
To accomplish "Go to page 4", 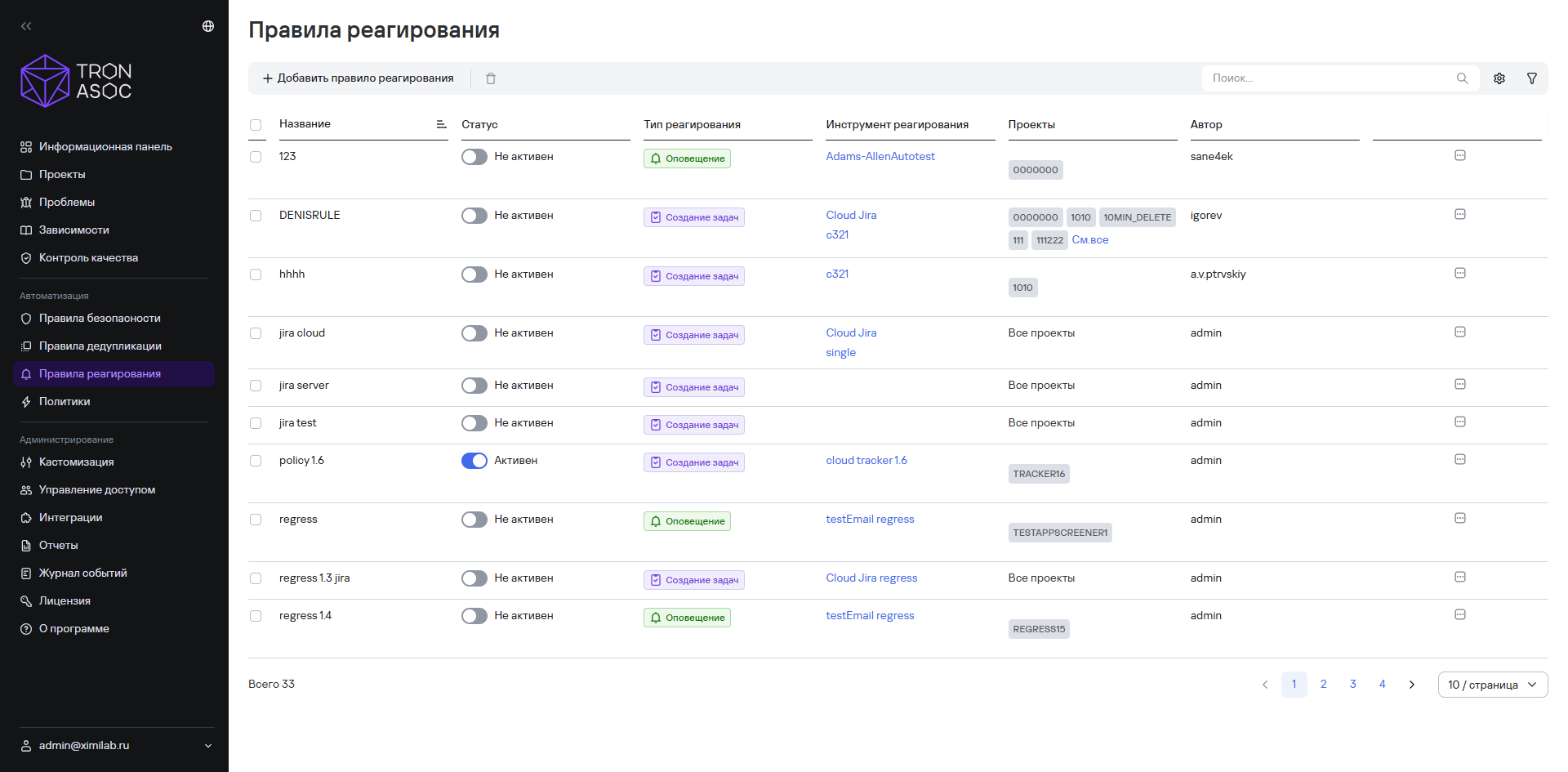I will [x=1383, y=685].
